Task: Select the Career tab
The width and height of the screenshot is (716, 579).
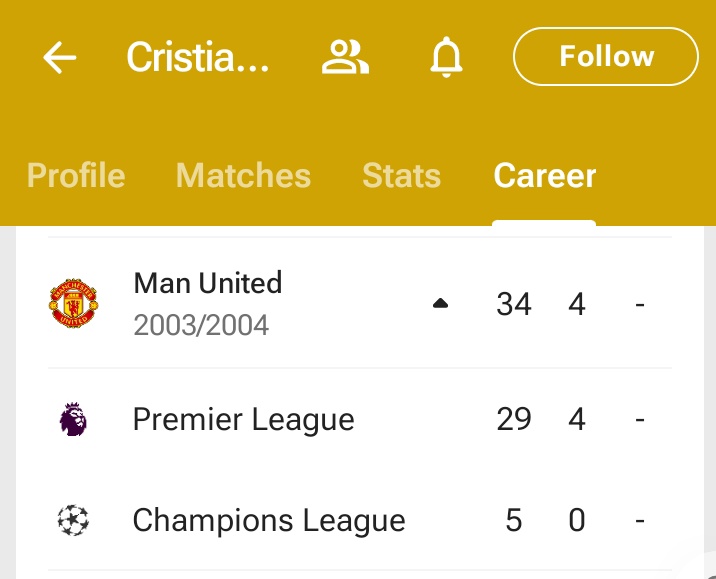Action: tap(545, 175)
